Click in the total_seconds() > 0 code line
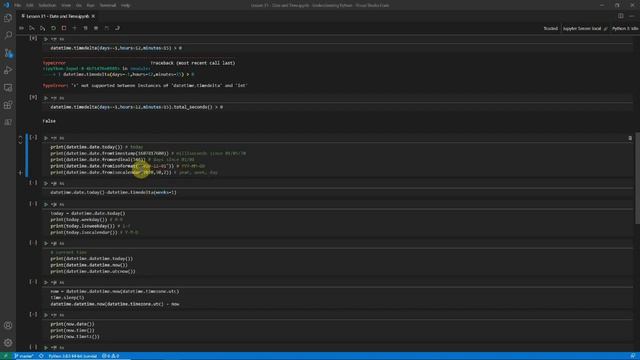Screen dimensions: 640x360 tap(136, 107)
